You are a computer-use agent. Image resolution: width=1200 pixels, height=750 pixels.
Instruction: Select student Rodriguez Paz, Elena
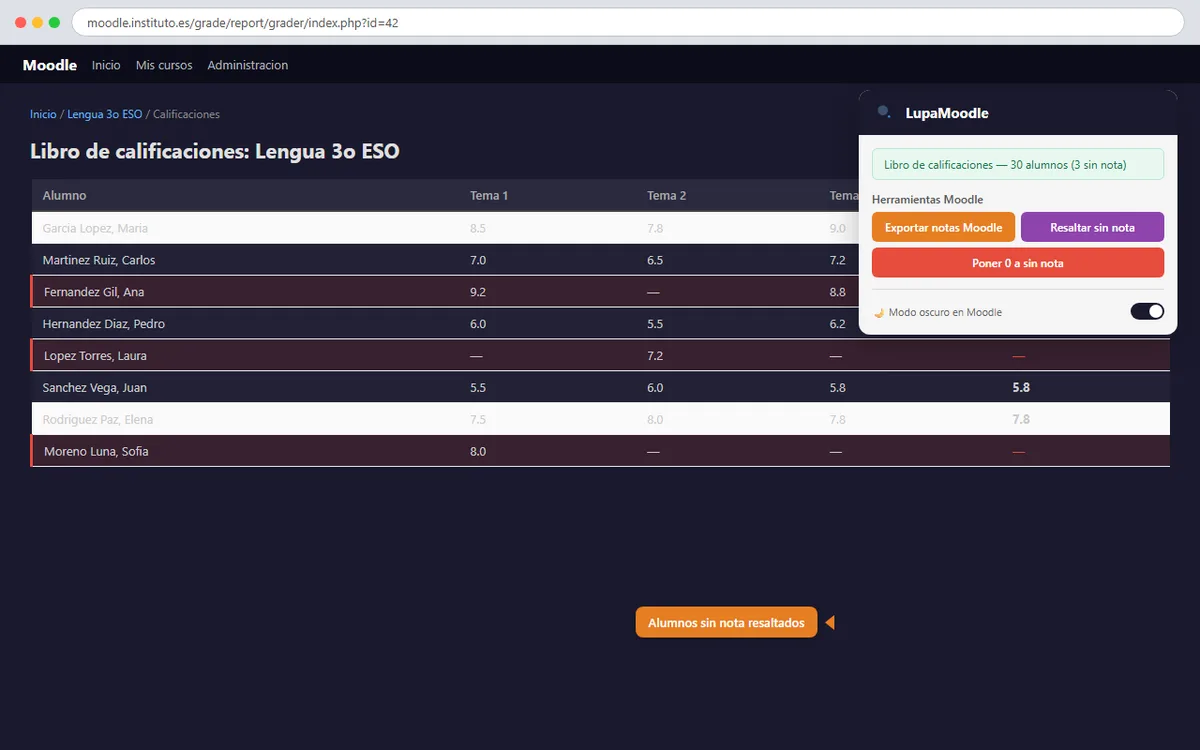98,420
